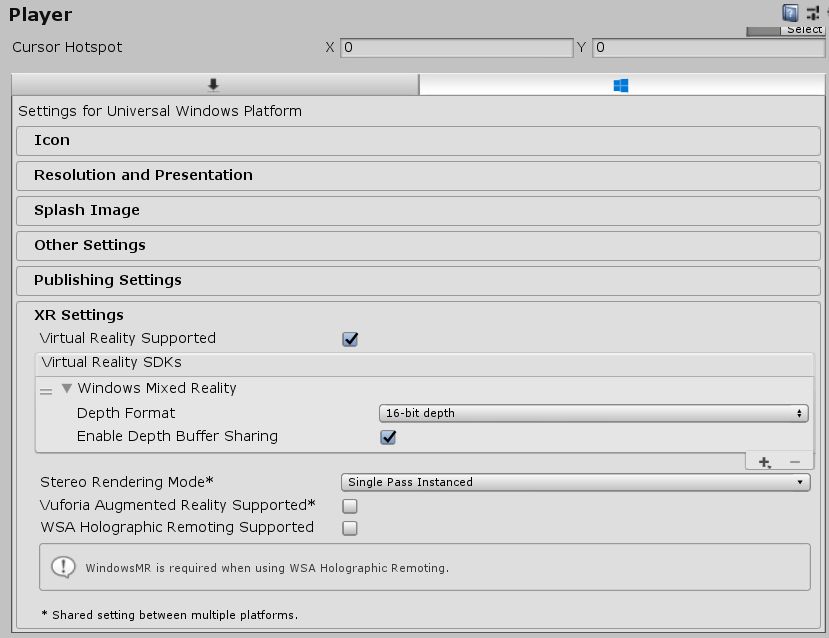The image size is (829, 638).
Task: Add a Virtual Reality SDK with plus
Action: click(x=764, y=463)
